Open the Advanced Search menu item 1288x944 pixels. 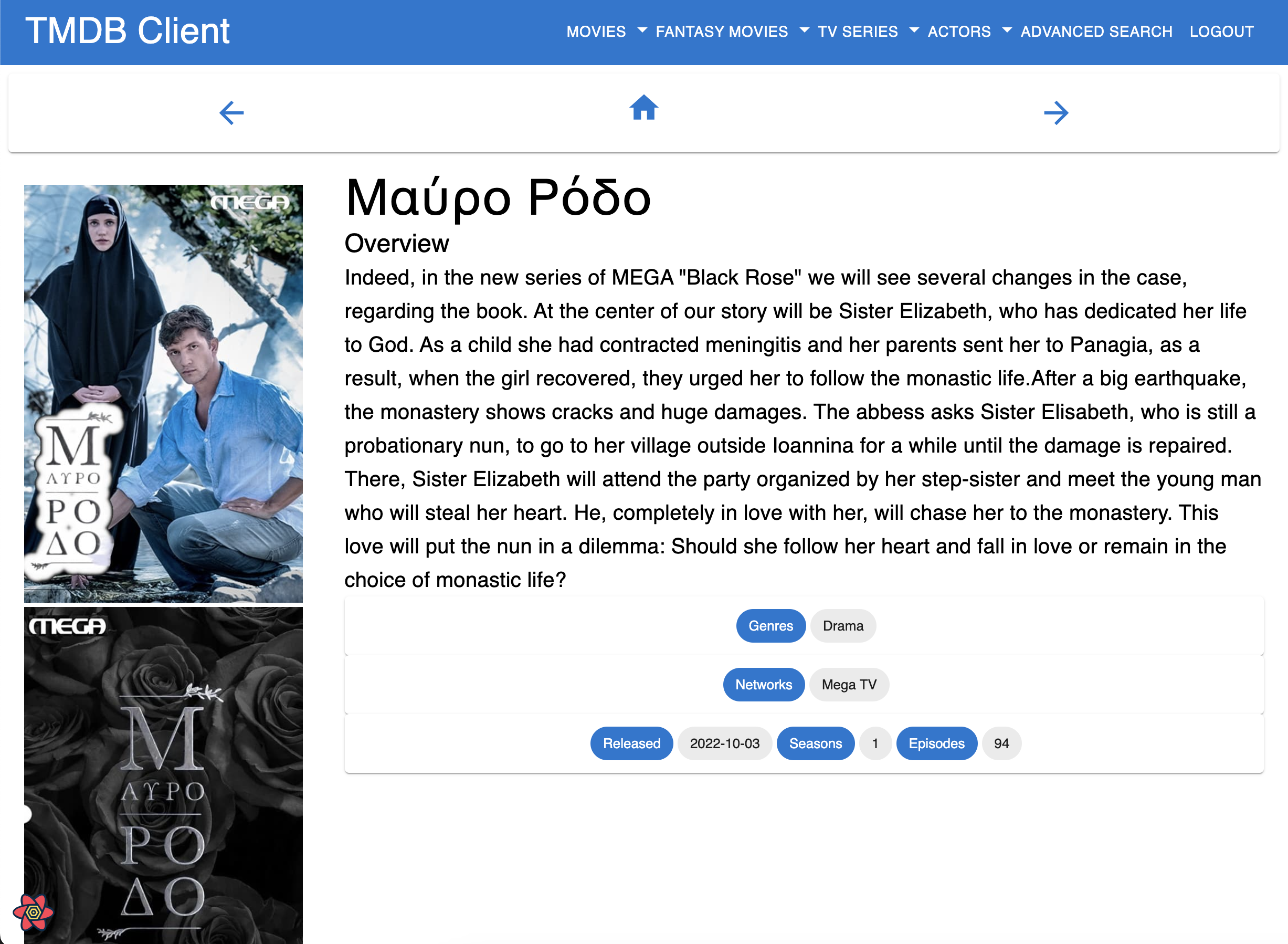(x=1096, y=32)
